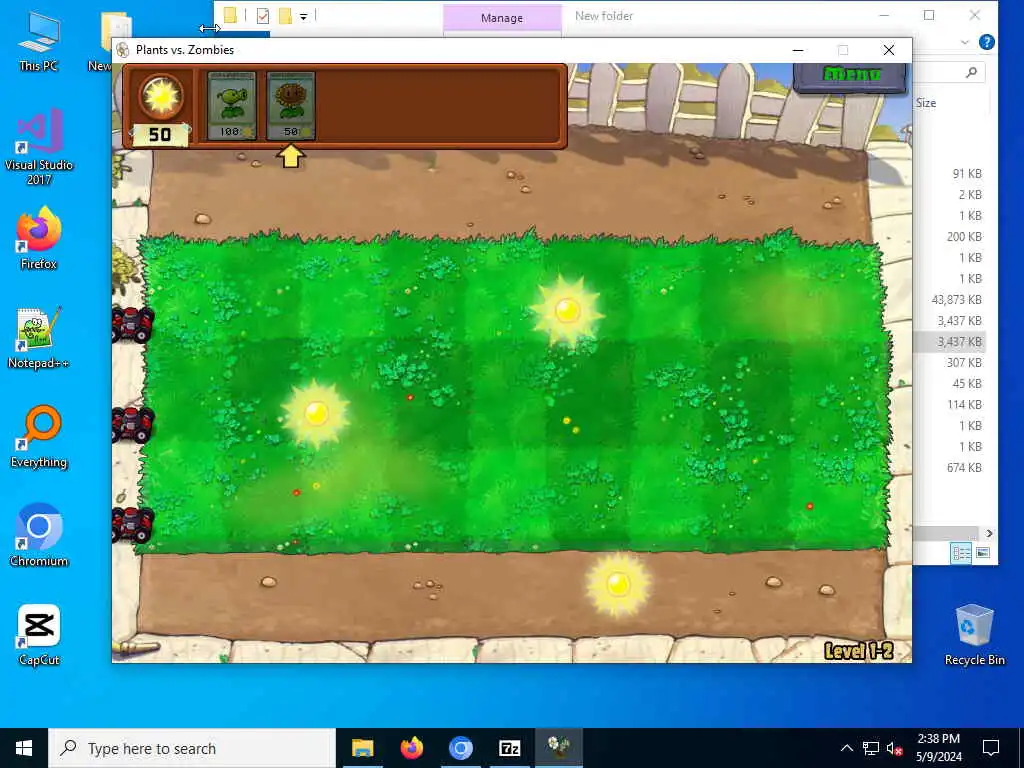Open 7-Zip from the taskbar

tap(509, 748)
